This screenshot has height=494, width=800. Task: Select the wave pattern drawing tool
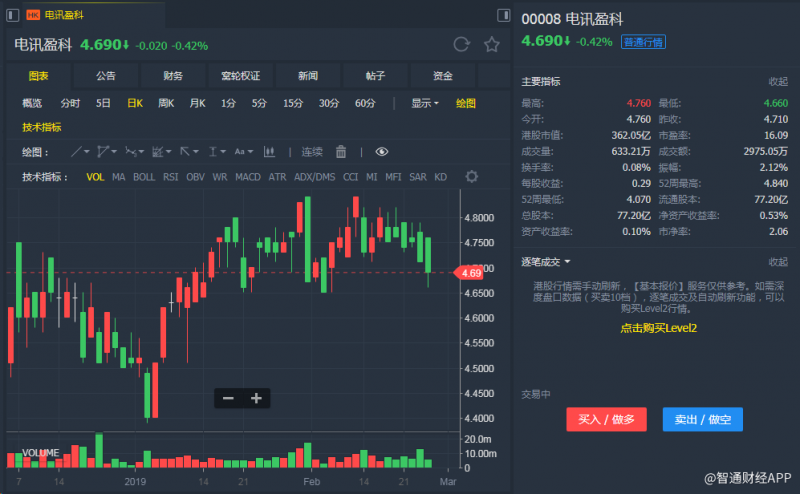tap(131, 152)
